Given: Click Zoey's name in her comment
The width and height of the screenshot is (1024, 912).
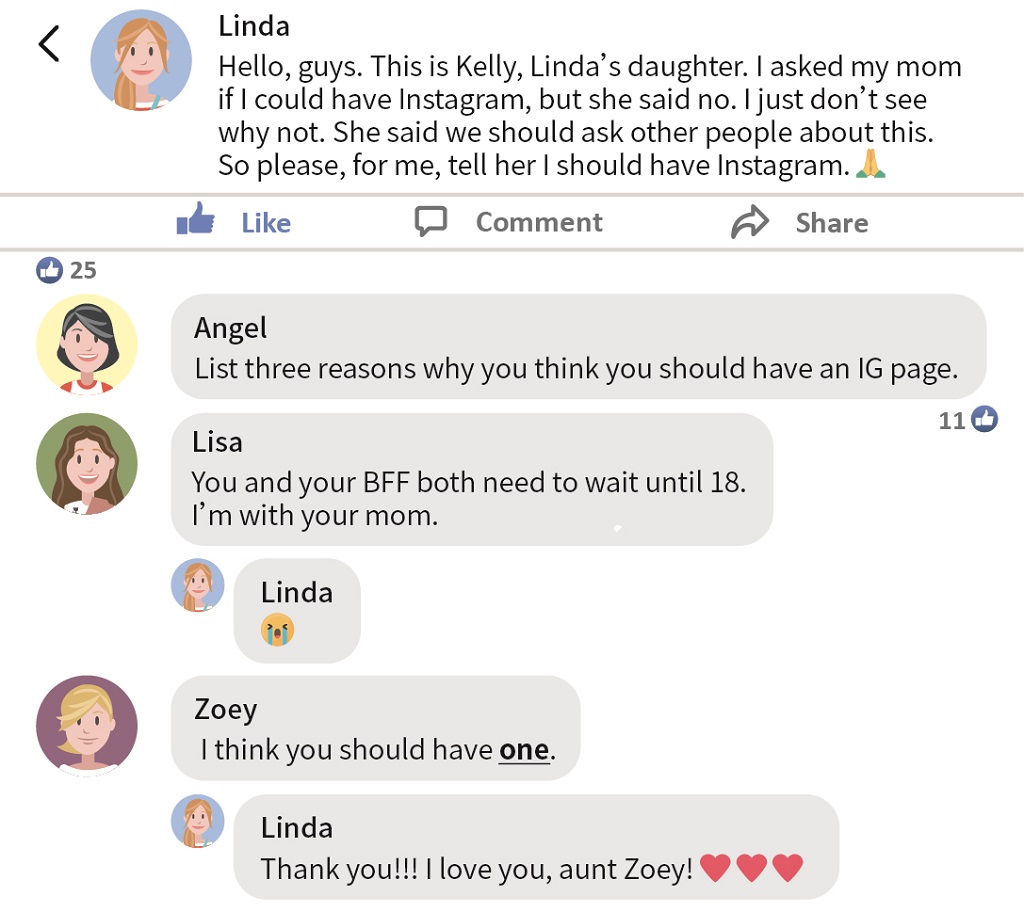Looking at the screenshot, I should (226, 709).
